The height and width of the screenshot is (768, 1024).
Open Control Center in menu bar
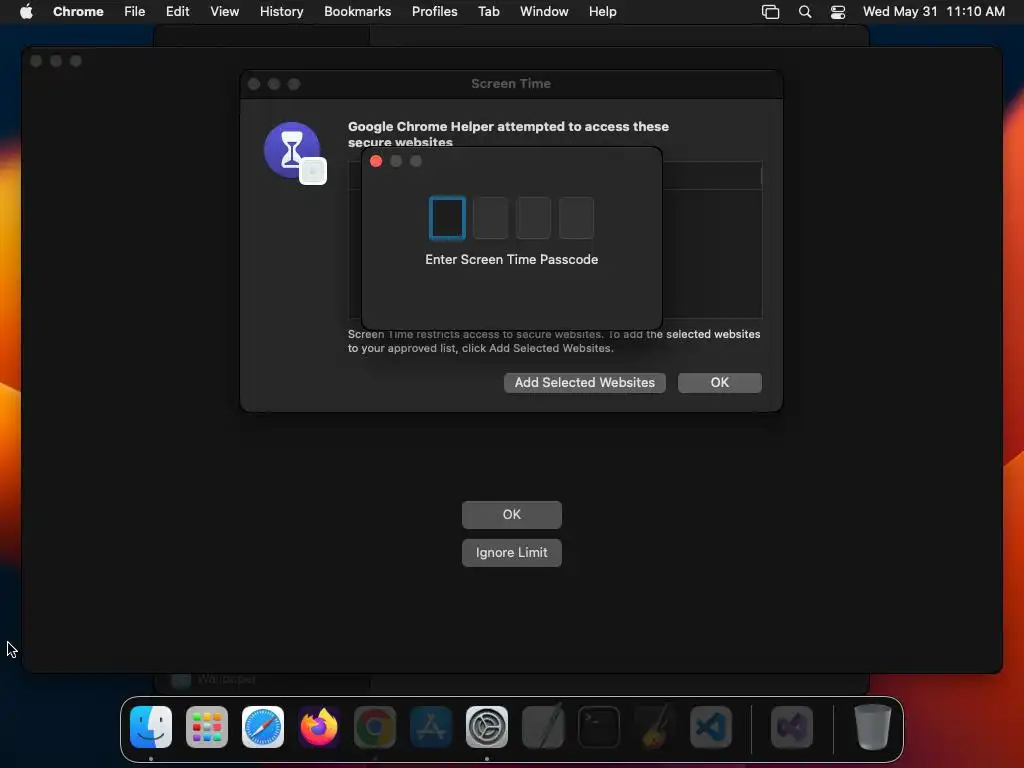coord(838,12)
